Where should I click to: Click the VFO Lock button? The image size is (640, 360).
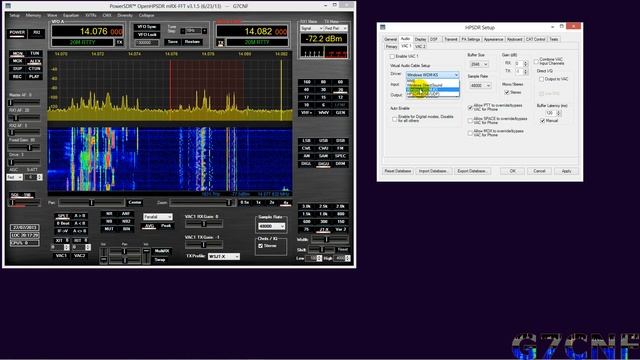click(147, 34)
